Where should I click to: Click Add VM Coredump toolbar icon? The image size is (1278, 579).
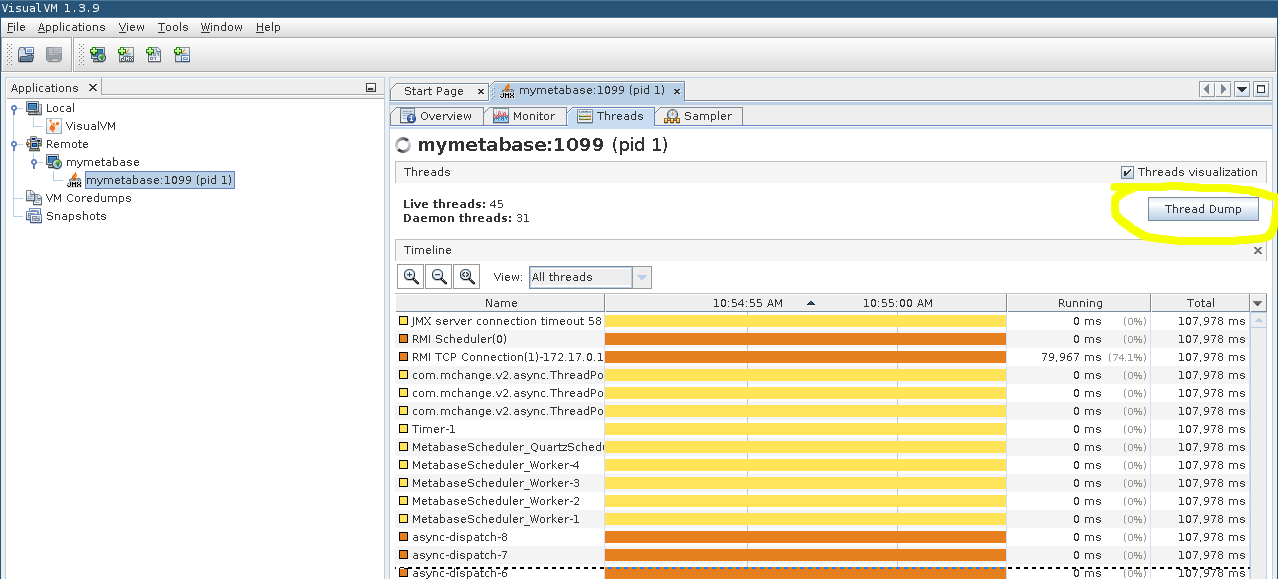click(154, 55)
